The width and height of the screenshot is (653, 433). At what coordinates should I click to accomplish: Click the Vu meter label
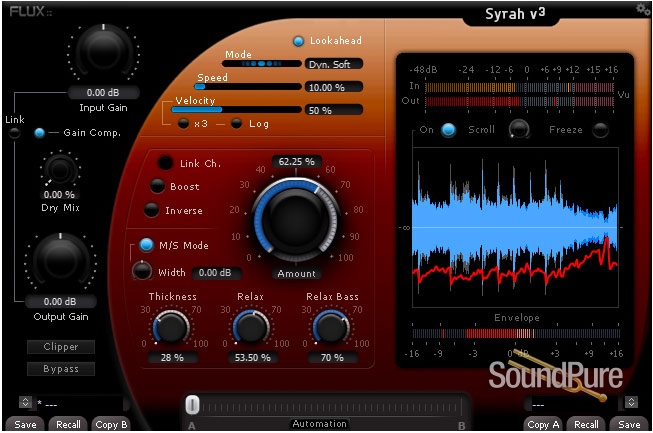tap(623, 95)
